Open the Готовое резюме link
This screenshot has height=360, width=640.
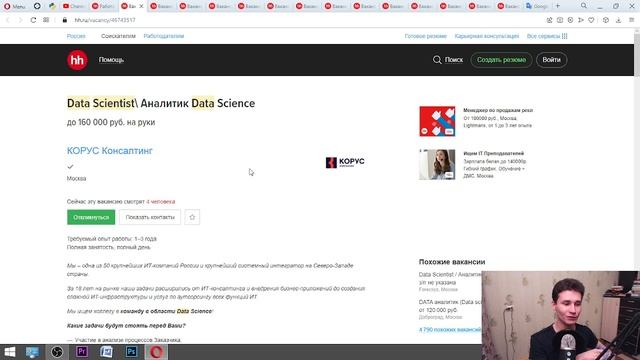coord(425,36)
